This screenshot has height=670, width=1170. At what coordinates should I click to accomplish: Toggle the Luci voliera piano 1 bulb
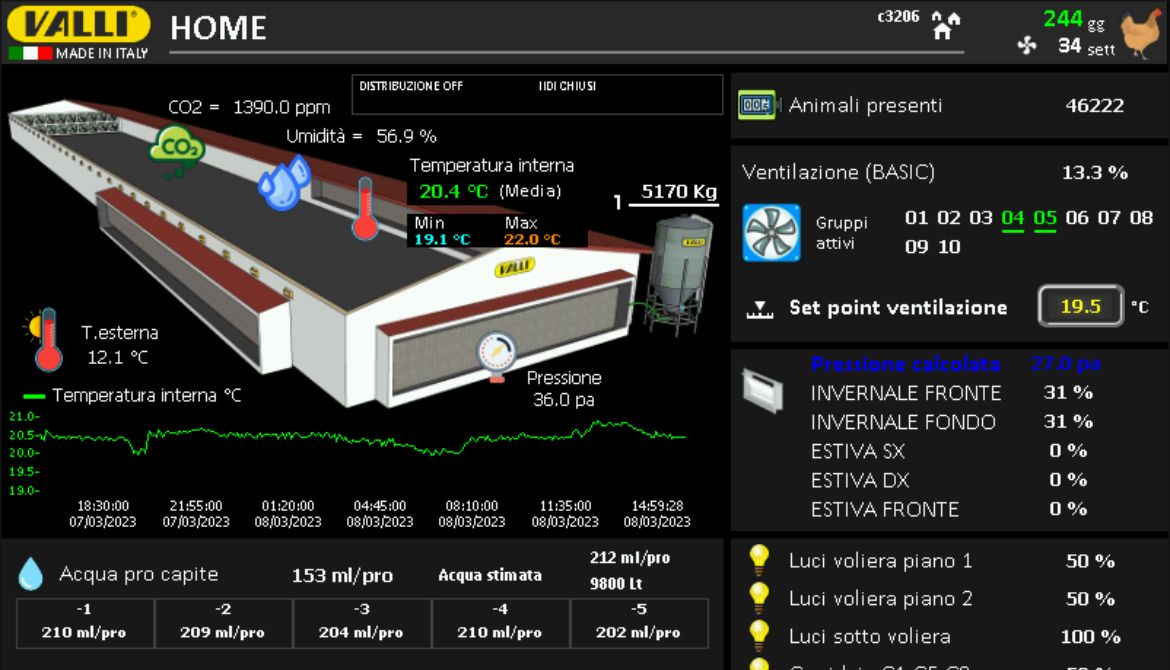(760, 560)
